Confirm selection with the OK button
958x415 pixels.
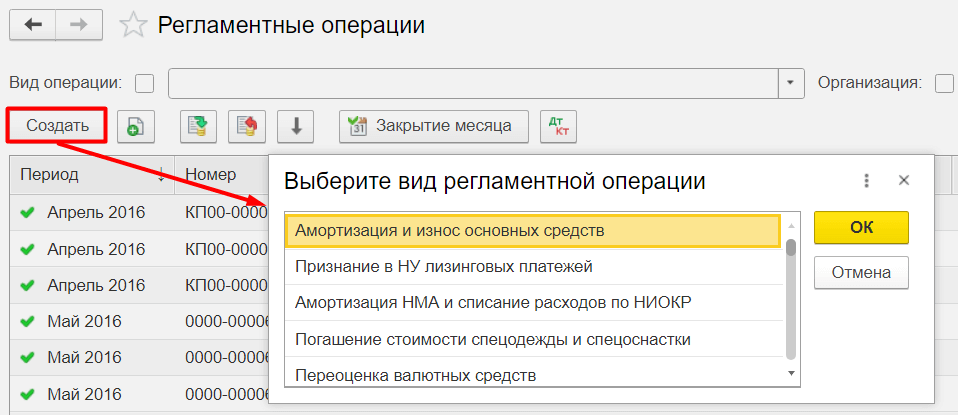(861, 227)
